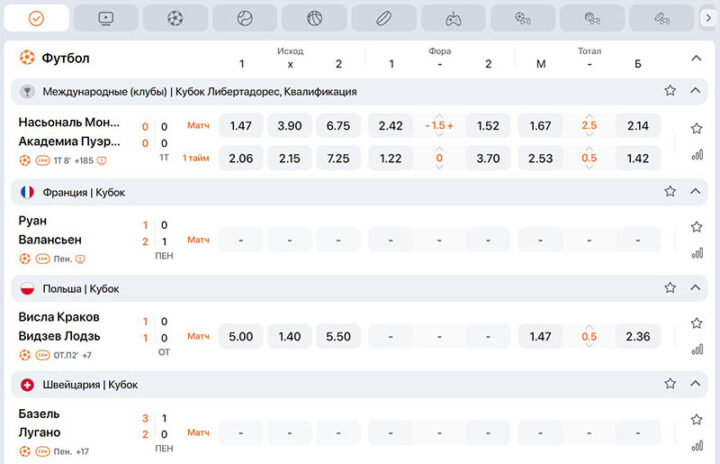Viewport: 720px width, 464px height.
Task: Increase the match handicap with plus sign
Action: (x=450, y=126)
